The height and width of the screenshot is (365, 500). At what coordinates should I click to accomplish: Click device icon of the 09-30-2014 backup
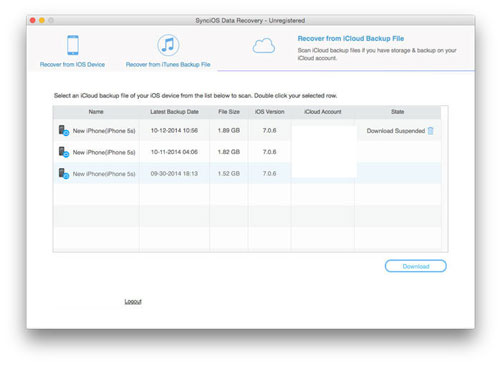click(63, 174)
